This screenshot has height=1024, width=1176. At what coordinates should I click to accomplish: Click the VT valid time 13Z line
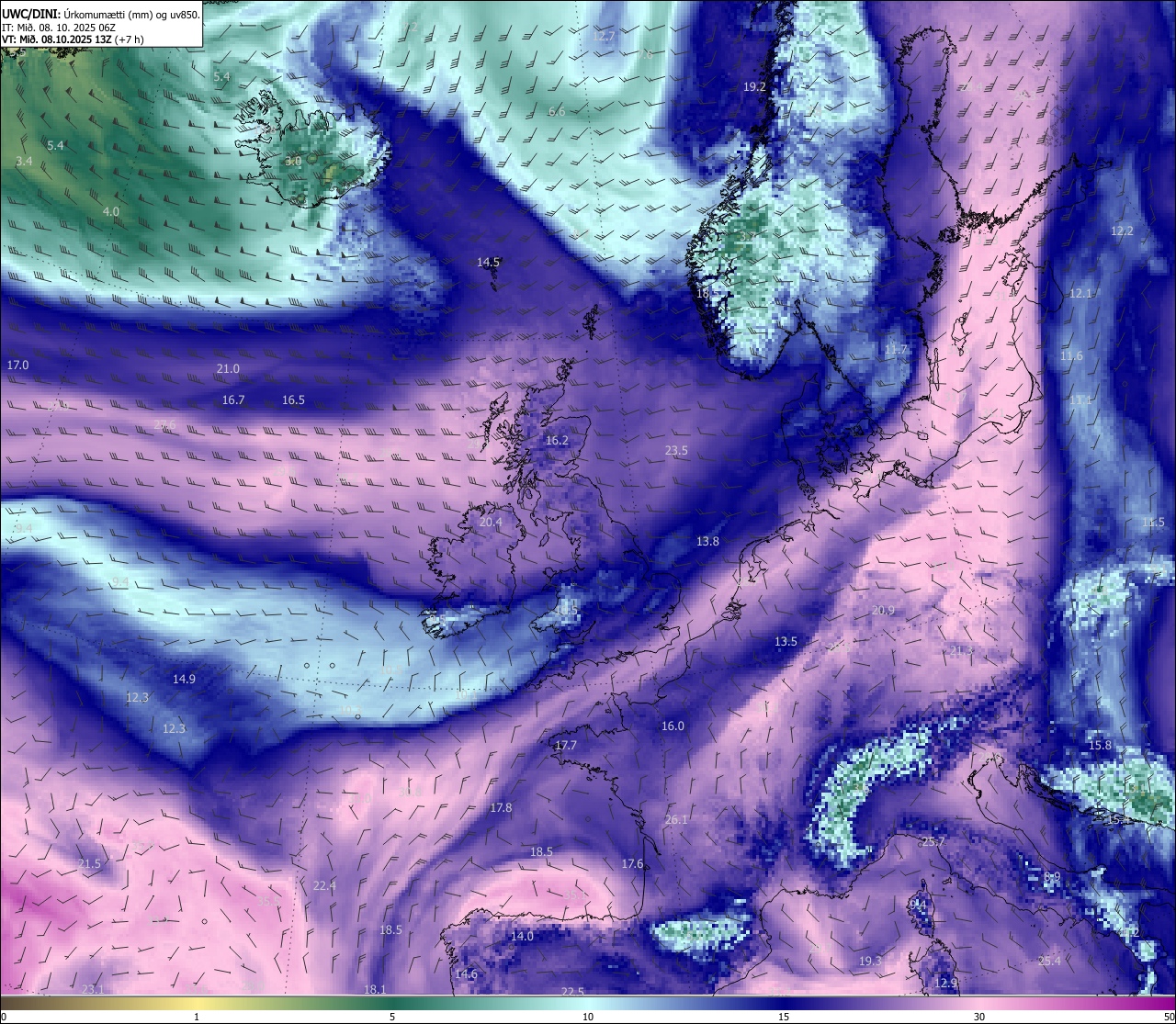73,40
